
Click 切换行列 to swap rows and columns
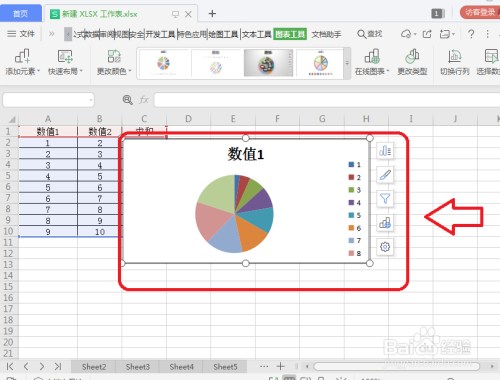455,62
